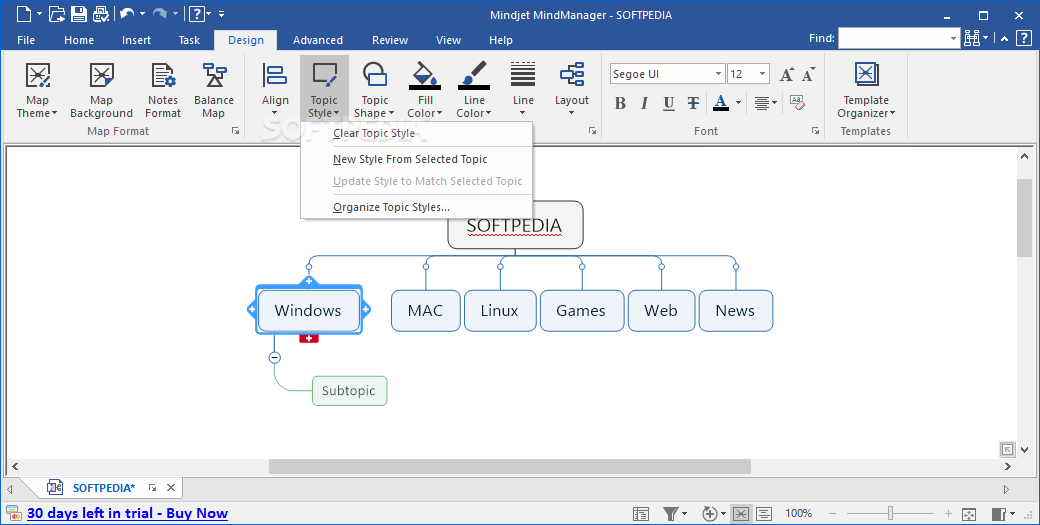Viewport: 1040px width, 525px height.
Task: Click the zoom slider handle
Action: pos(890,514)
